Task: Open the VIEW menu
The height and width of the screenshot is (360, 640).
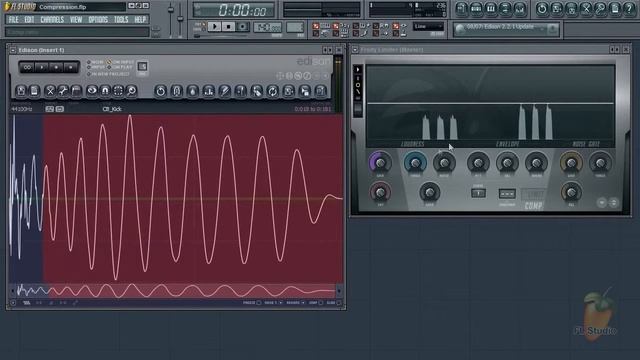Action: point(76,20)
